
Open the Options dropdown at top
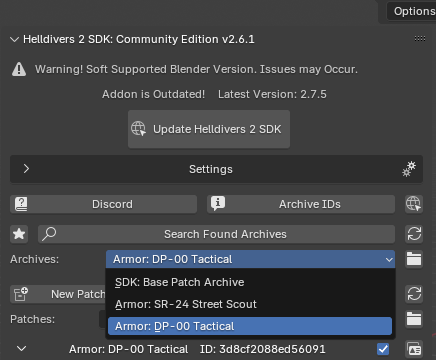click(411, 11)
